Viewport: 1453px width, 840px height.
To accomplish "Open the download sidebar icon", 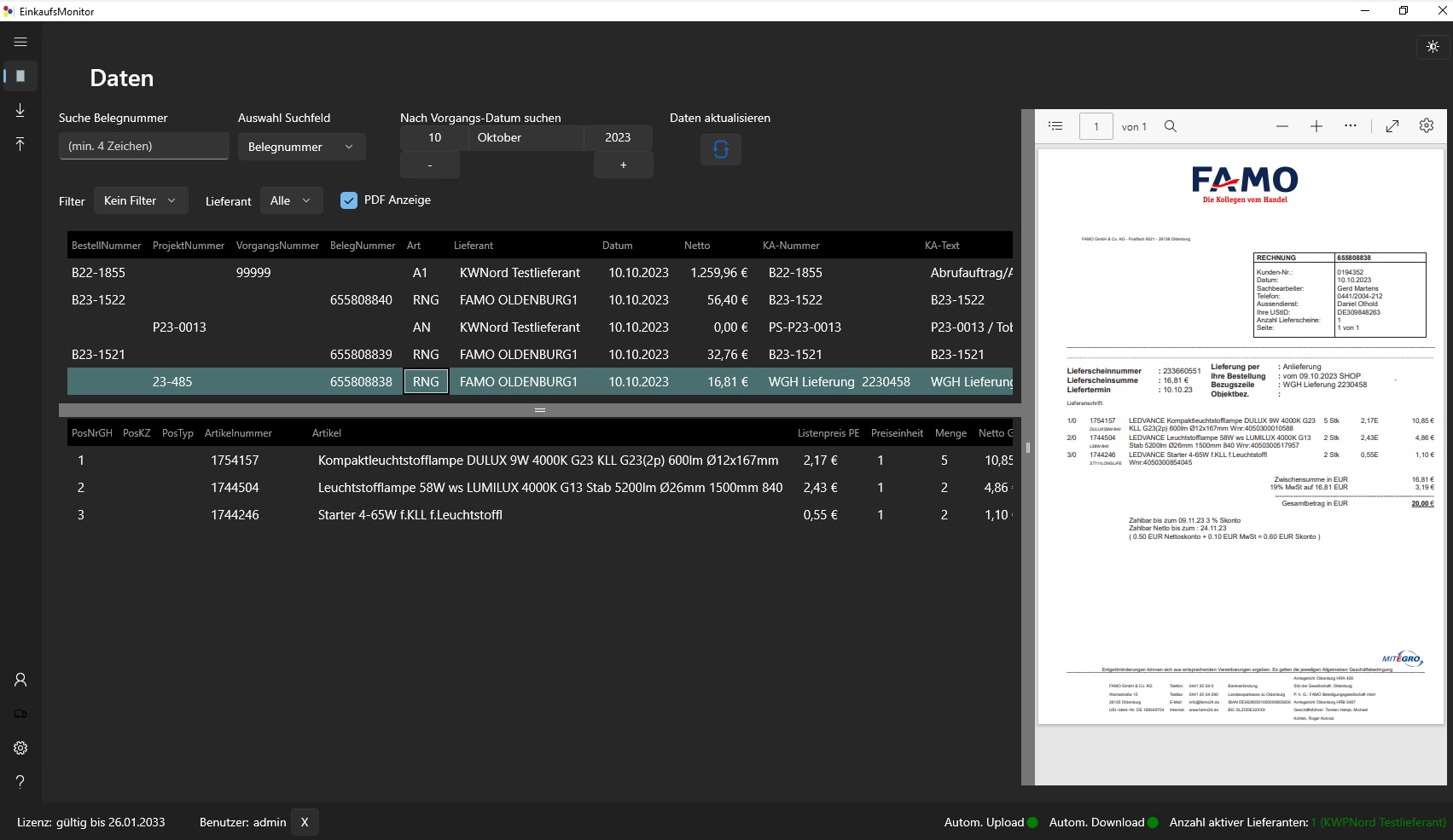I will coord(20,110).
